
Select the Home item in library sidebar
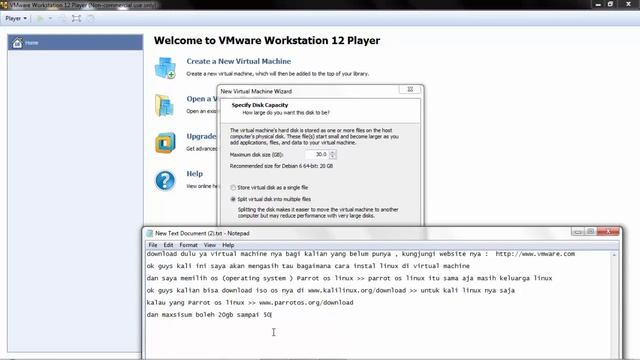point(75,42)
